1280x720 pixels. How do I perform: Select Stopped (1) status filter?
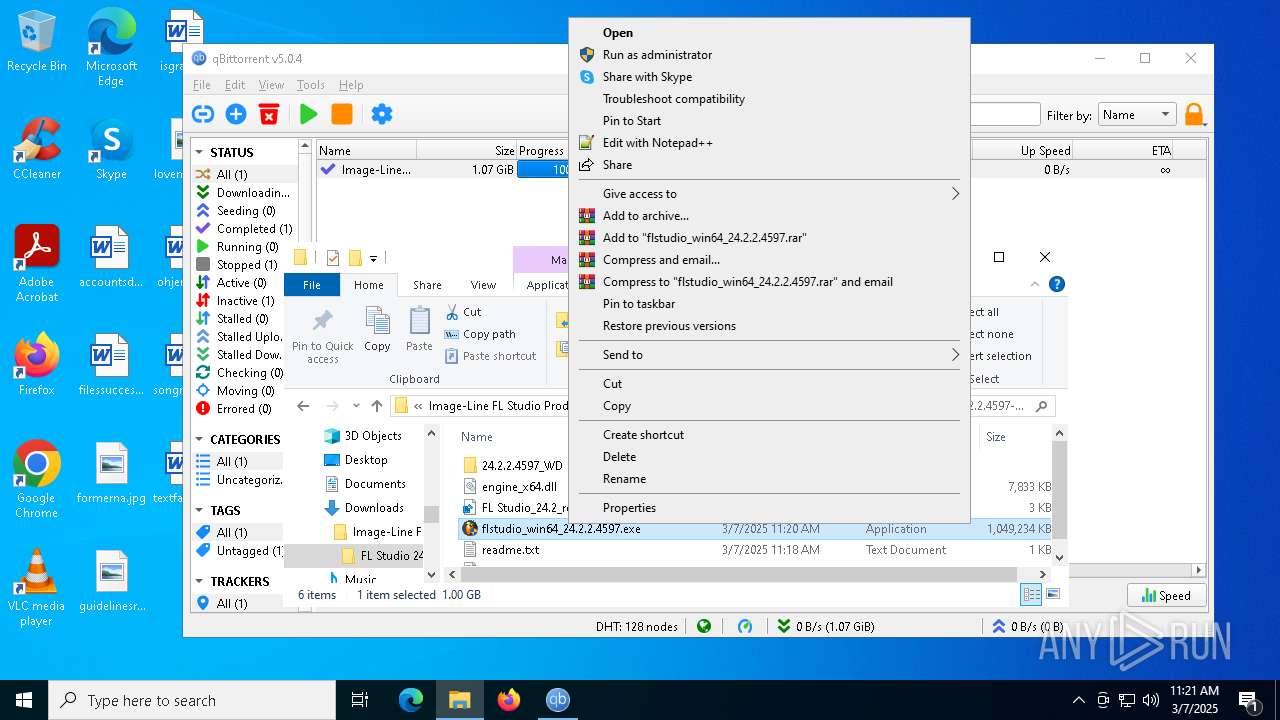point(237,265)
